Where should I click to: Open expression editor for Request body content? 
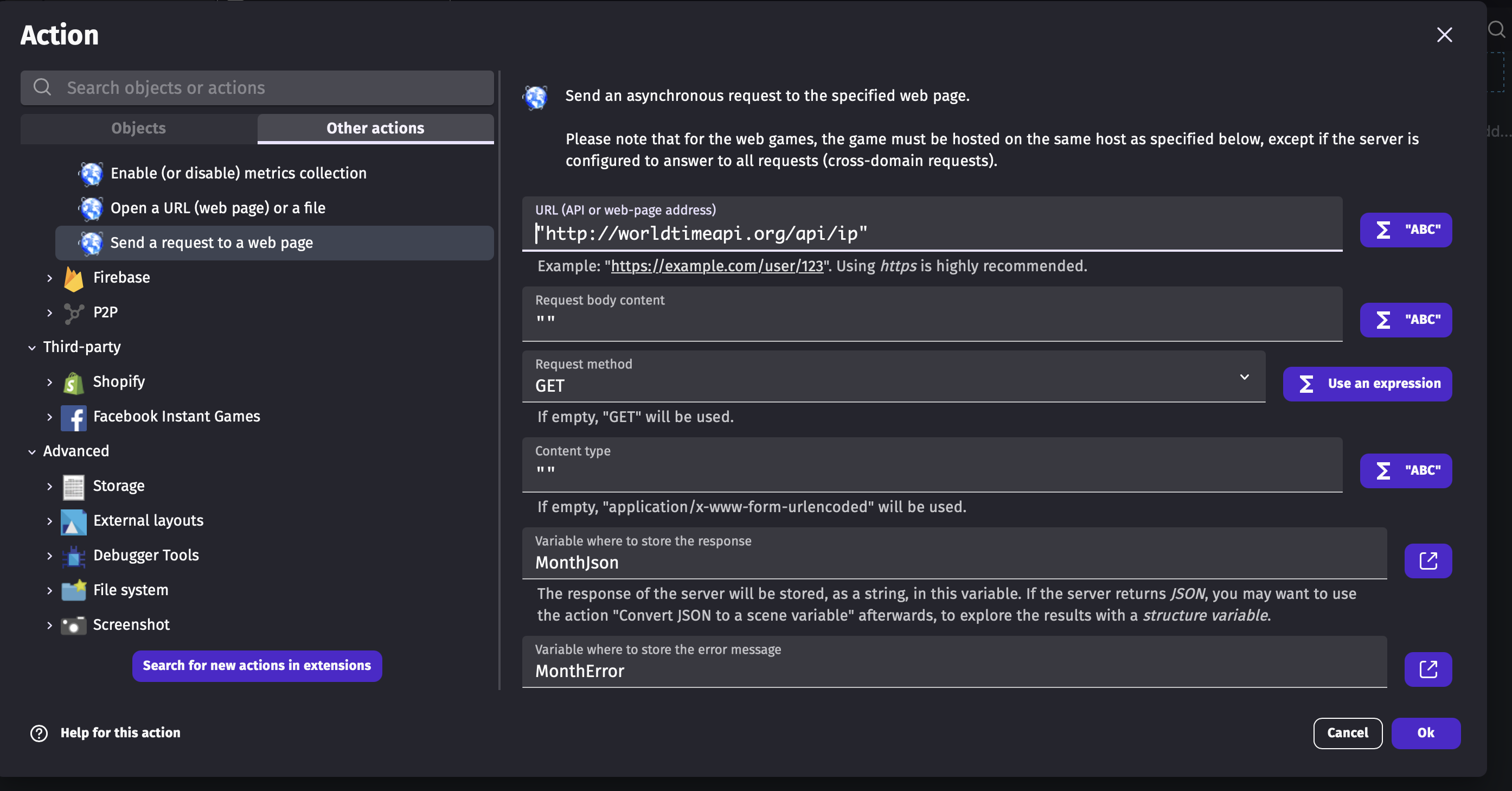point(1405,320)
